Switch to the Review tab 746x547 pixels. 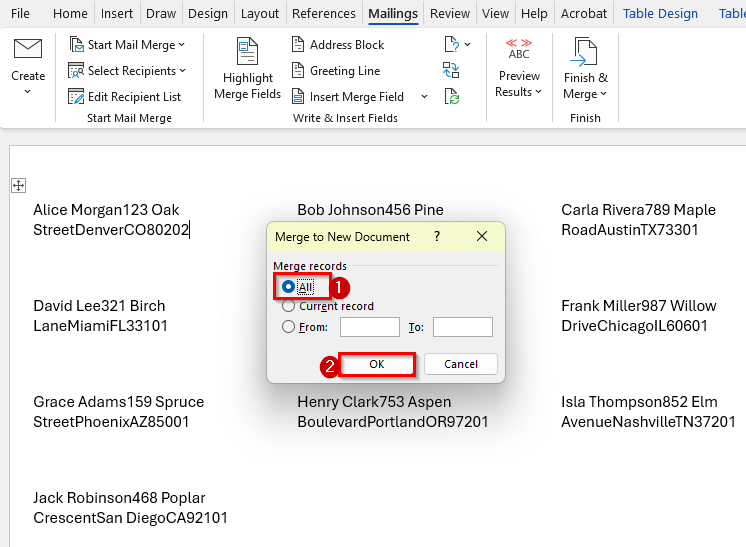point(449,14)
